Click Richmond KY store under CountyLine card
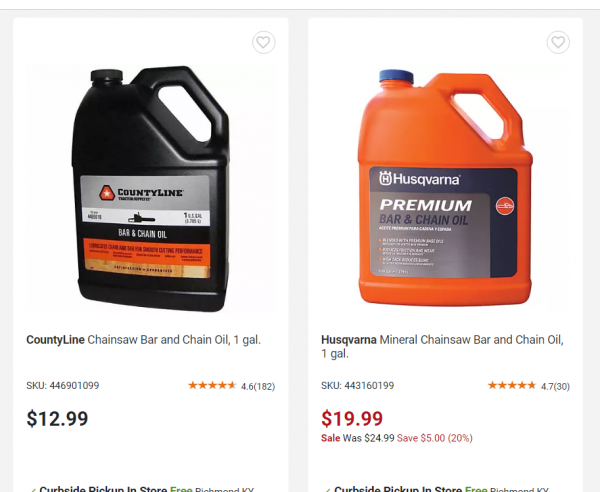The width and height of the screenshot is (600, 492). [x=225, y=489]
